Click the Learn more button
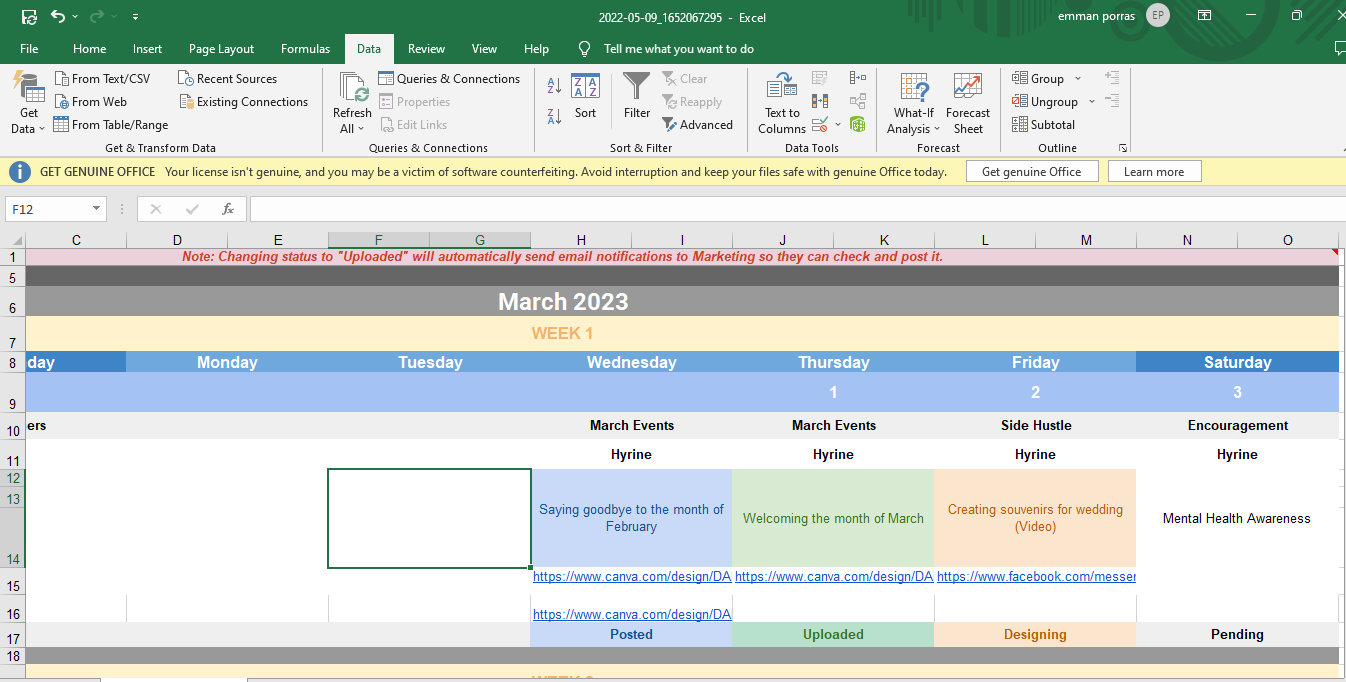Screen dimensions: 1346x682 click(x=1154, y=171)
